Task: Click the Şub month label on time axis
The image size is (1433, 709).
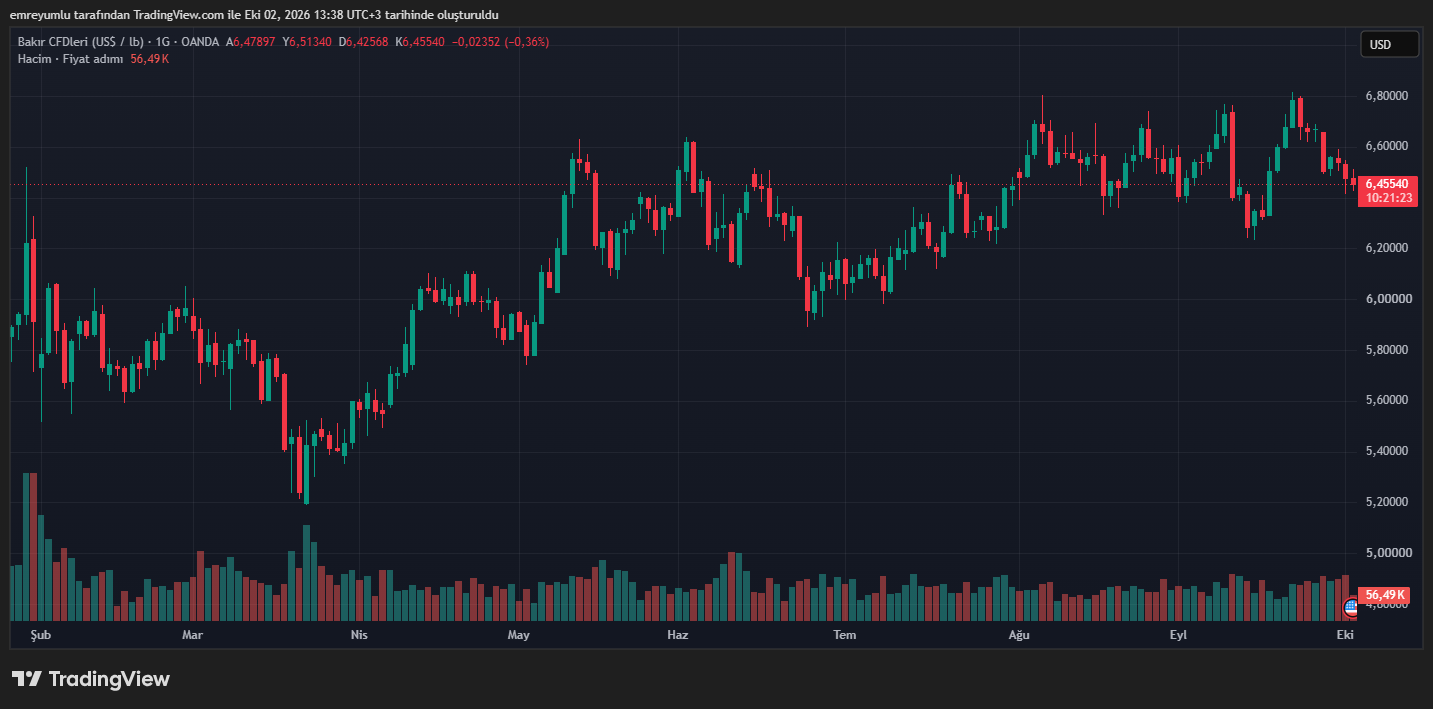Action: click(x=40, y=635)
